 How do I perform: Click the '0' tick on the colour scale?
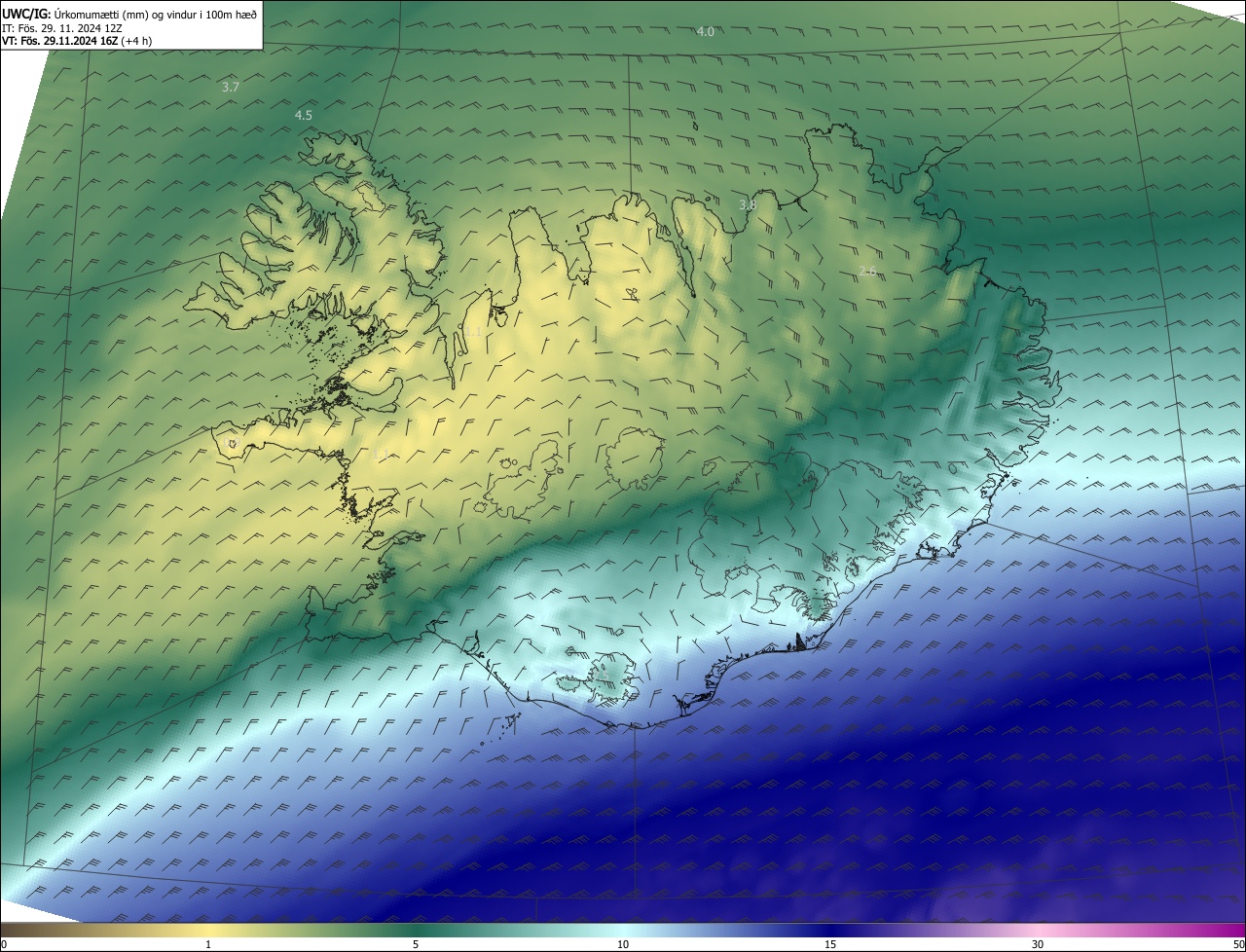pos(3,944)
